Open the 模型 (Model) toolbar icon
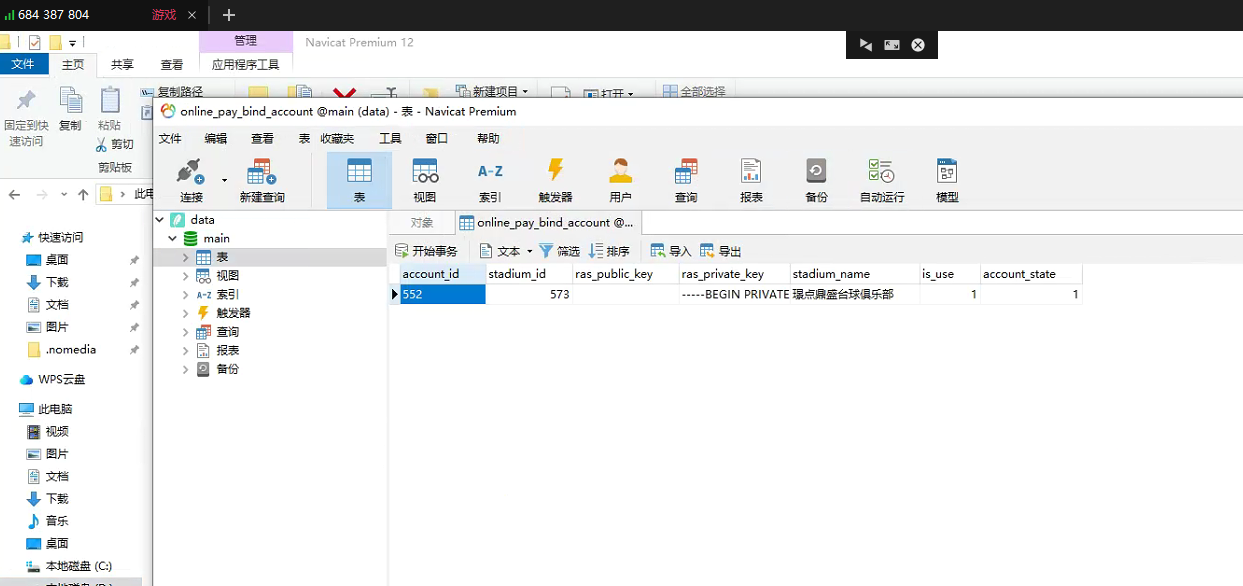The width and height of the screenshot is (1243, 586). tap(947, 180)
